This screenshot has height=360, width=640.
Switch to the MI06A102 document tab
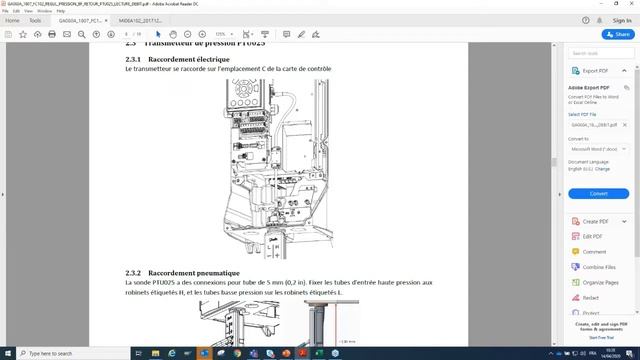141,20
